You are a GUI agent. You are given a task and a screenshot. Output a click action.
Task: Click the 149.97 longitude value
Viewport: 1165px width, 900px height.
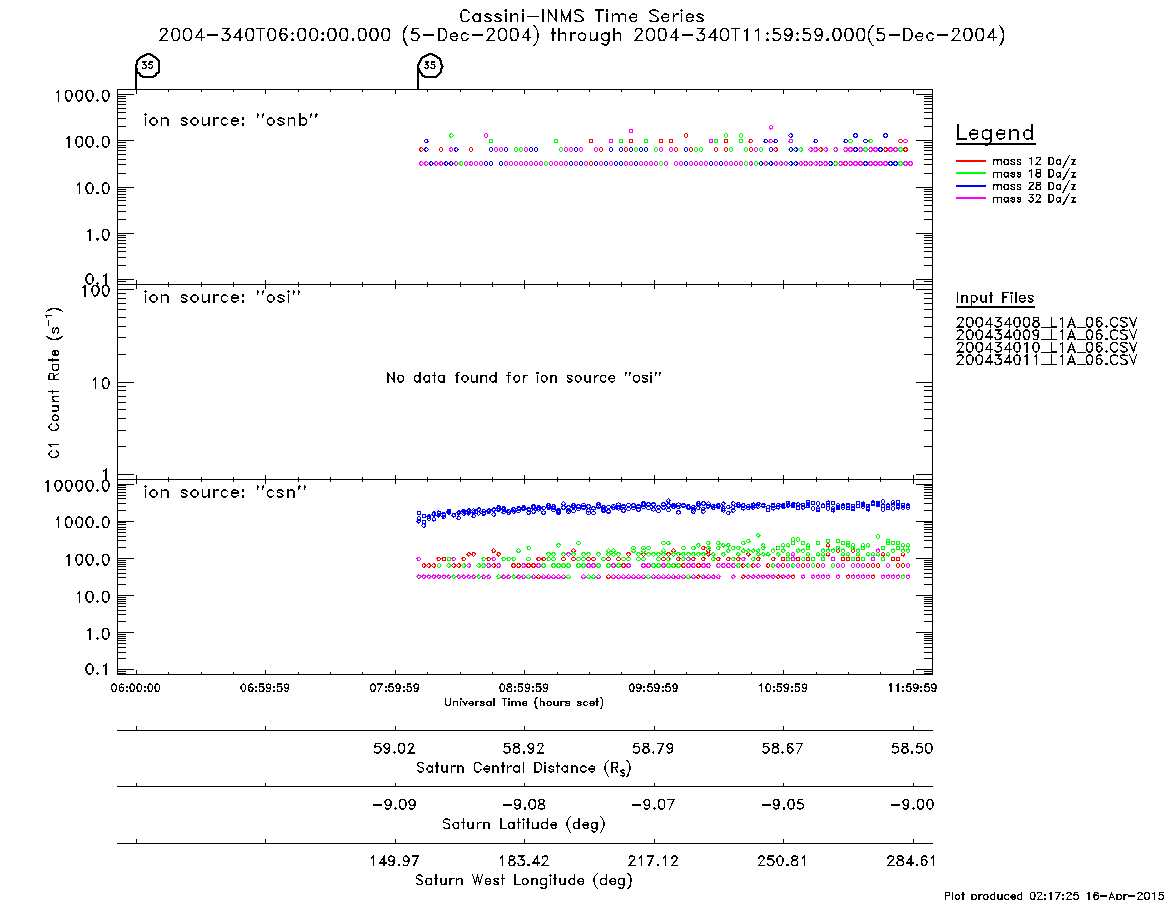(395, 861)
